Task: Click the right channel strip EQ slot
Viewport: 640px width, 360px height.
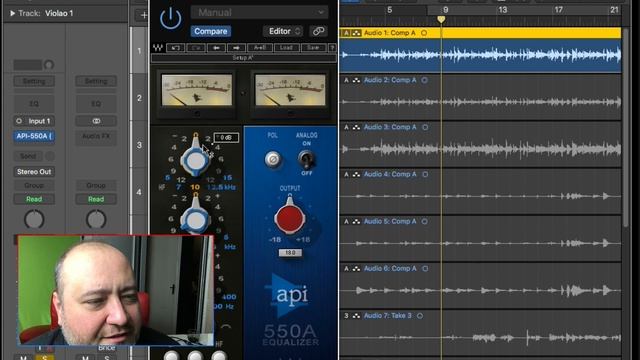Action: [x=96, y=104]
